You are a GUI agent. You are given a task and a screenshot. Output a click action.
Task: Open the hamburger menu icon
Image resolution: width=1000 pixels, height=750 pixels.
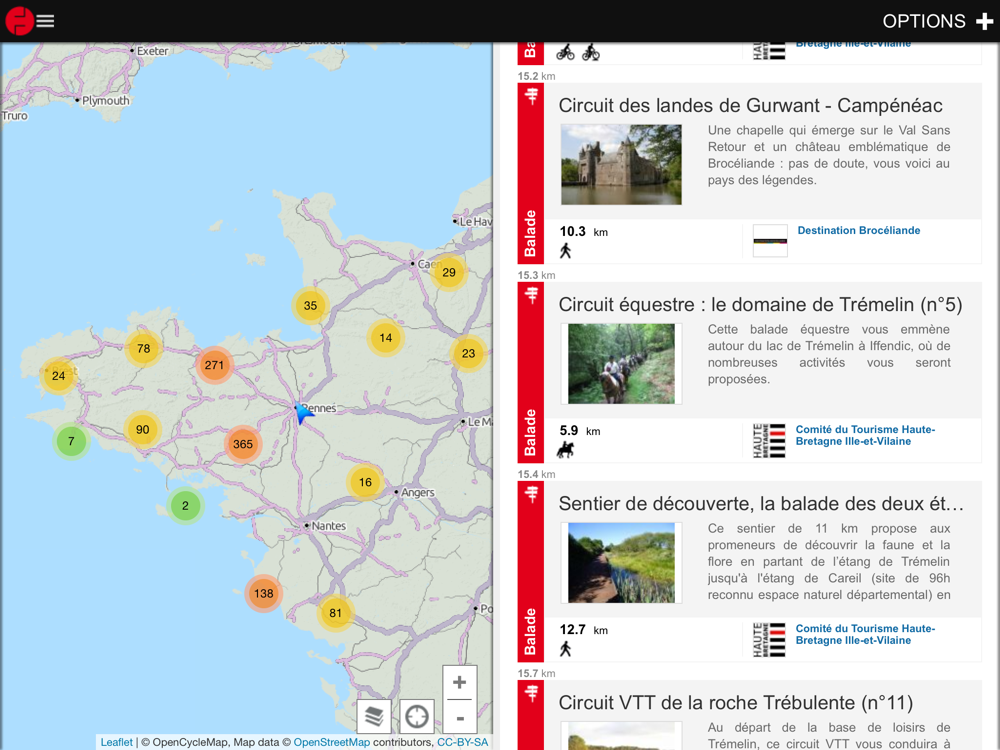point(45,21)
